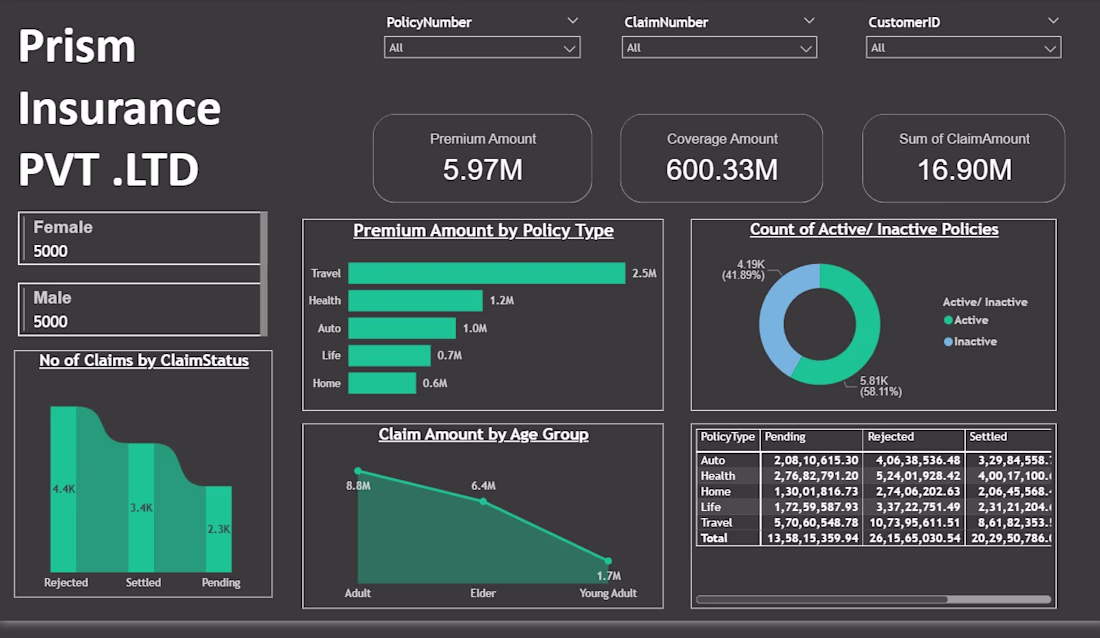This screenshot has width=1100, height=638.
Task: Click the 41.89% Inactive data label
Action: coord(743,270)
